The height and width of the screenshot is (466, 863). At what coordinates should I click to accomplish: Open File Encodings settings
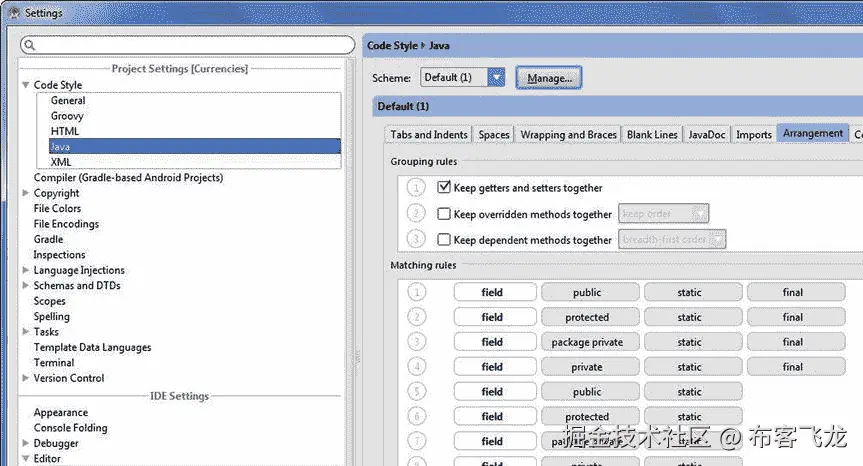66,224
